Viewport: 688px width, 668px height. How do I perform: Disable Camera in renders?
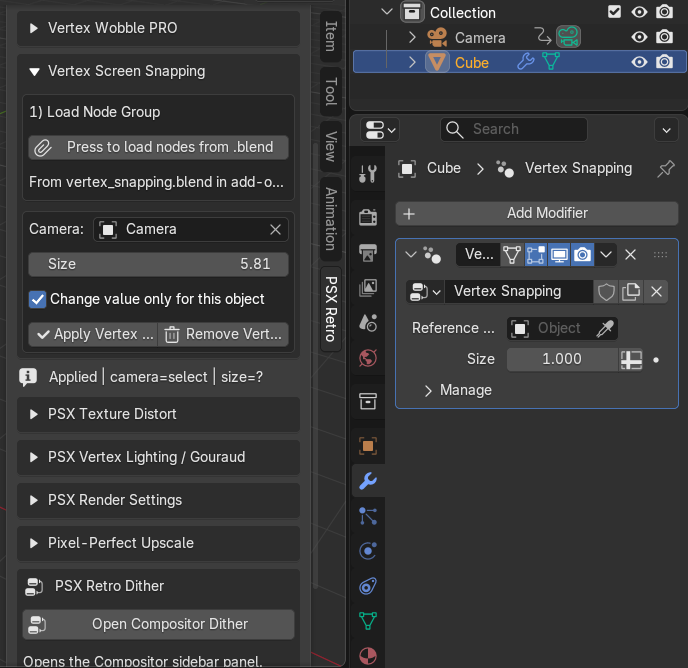(664, 37)
